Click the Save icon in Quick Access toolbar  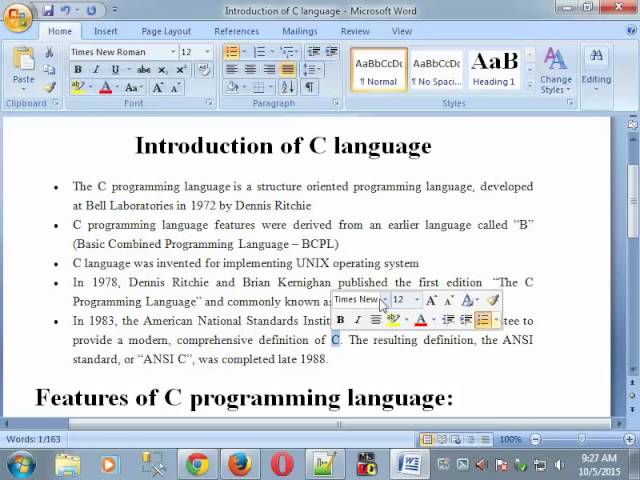pyautogui.click(x=48, y=10)
